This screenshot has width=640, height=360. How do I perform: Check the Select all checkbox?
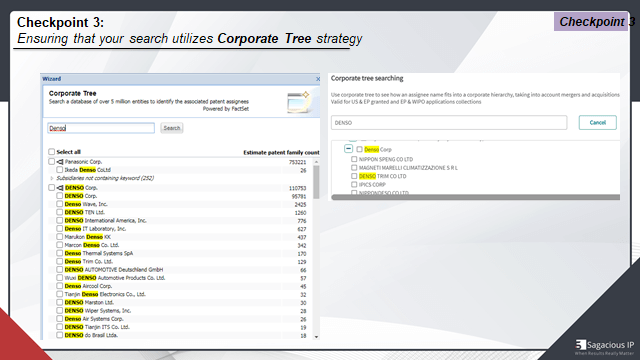click(x=51, y=152)
